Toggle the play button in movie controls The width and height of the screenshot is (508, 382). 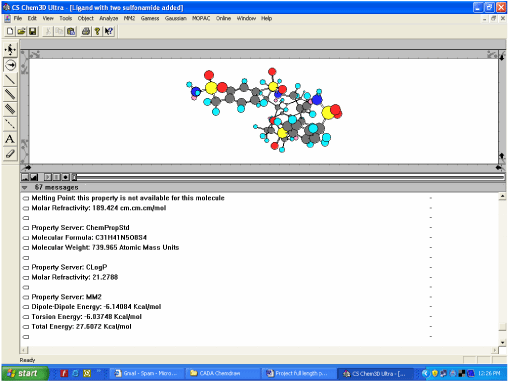click(x=48, y=177)
